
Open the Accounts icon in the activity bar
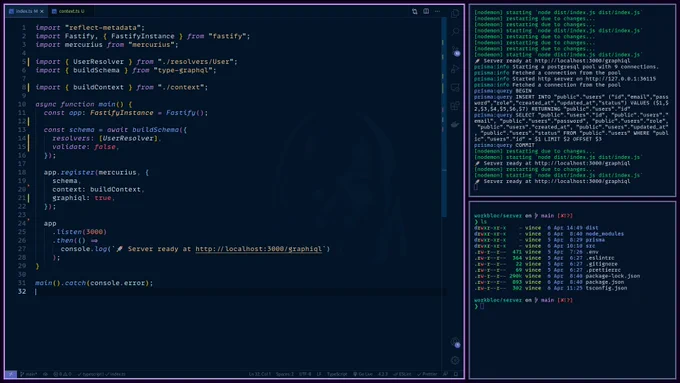(455, 343)
